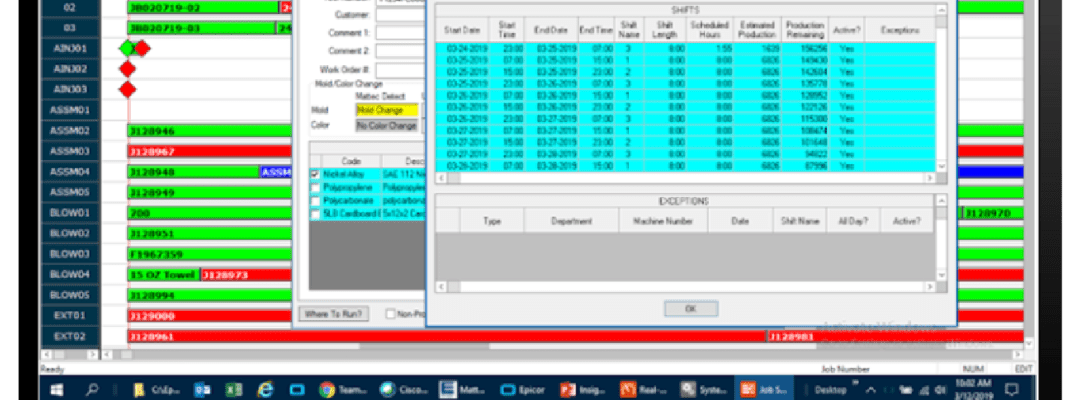Launch Internet Explorer from taskbar
1080x400 pixels.
(265, 390)
